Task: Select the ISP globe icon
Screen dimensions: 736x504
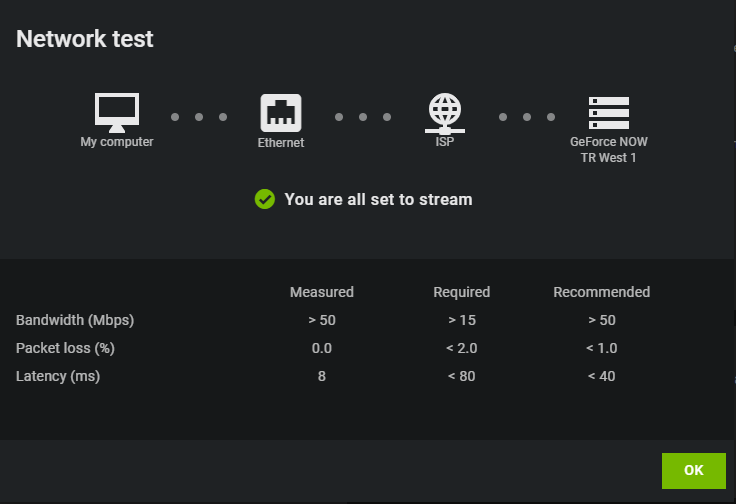Action: (x=444, y=113)
